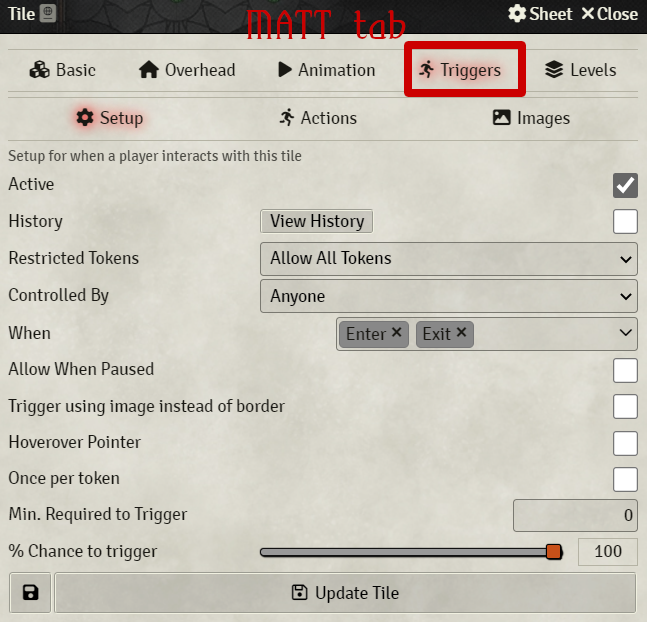This screenshot has width=647, height=622.
Task: Click the save icon button left of Update Tile
Action: [30, 593]
